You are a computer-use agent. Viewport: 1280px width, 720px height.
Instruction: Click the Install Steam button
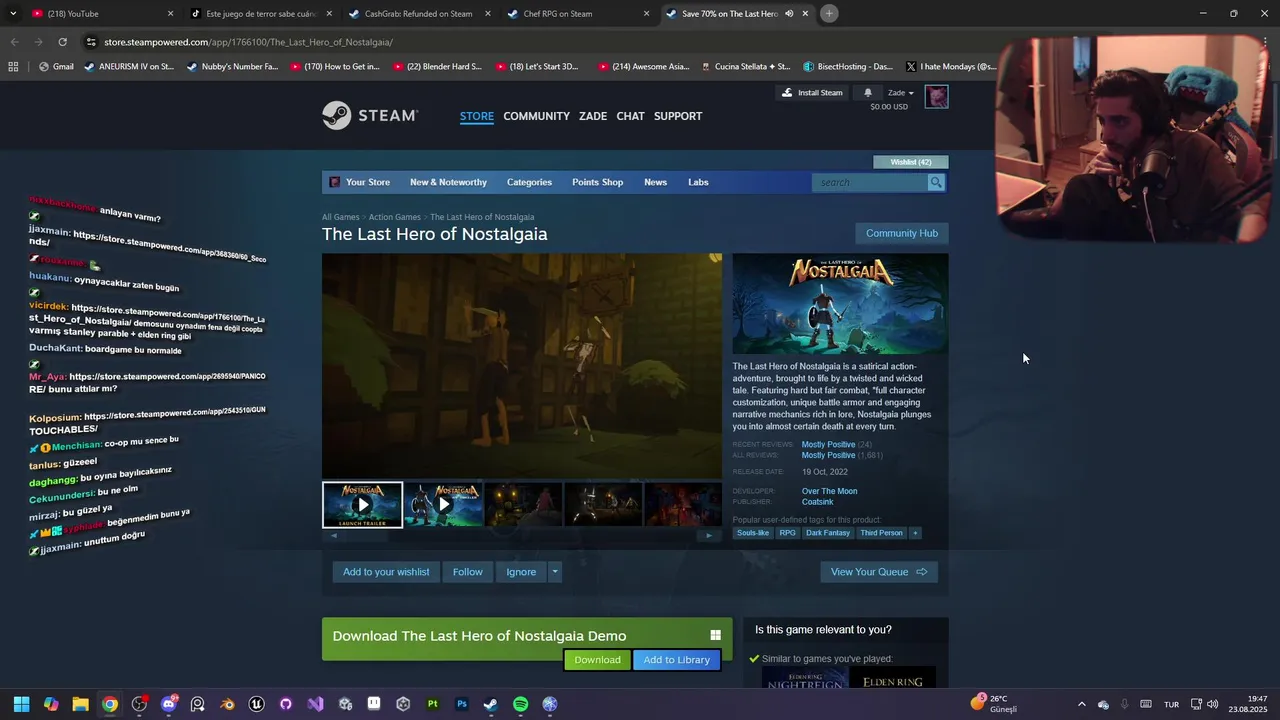(x=812, y=93)
